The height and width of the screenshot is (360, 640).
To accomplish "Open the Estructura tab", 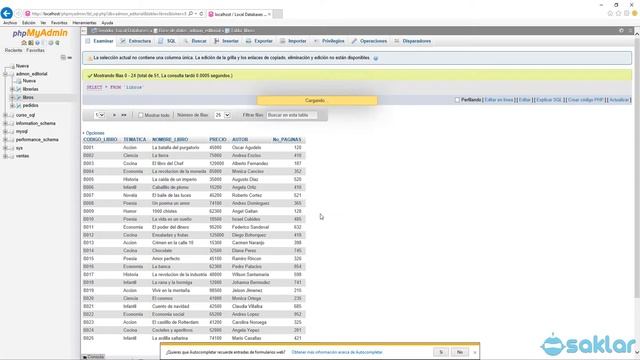I will pos(136,41).
